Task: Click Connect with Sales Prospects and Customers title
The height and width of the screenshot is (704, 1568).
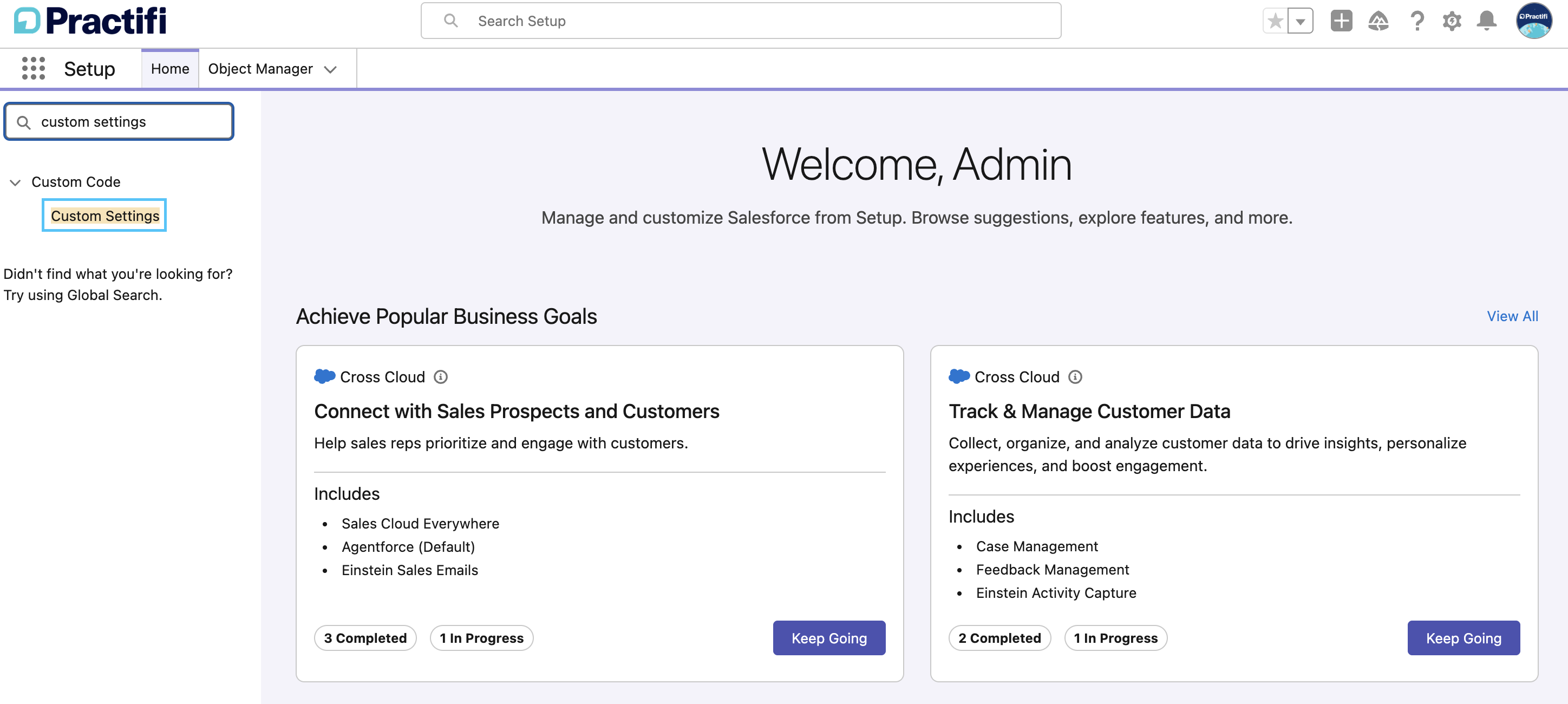Action: coord(516,411)
